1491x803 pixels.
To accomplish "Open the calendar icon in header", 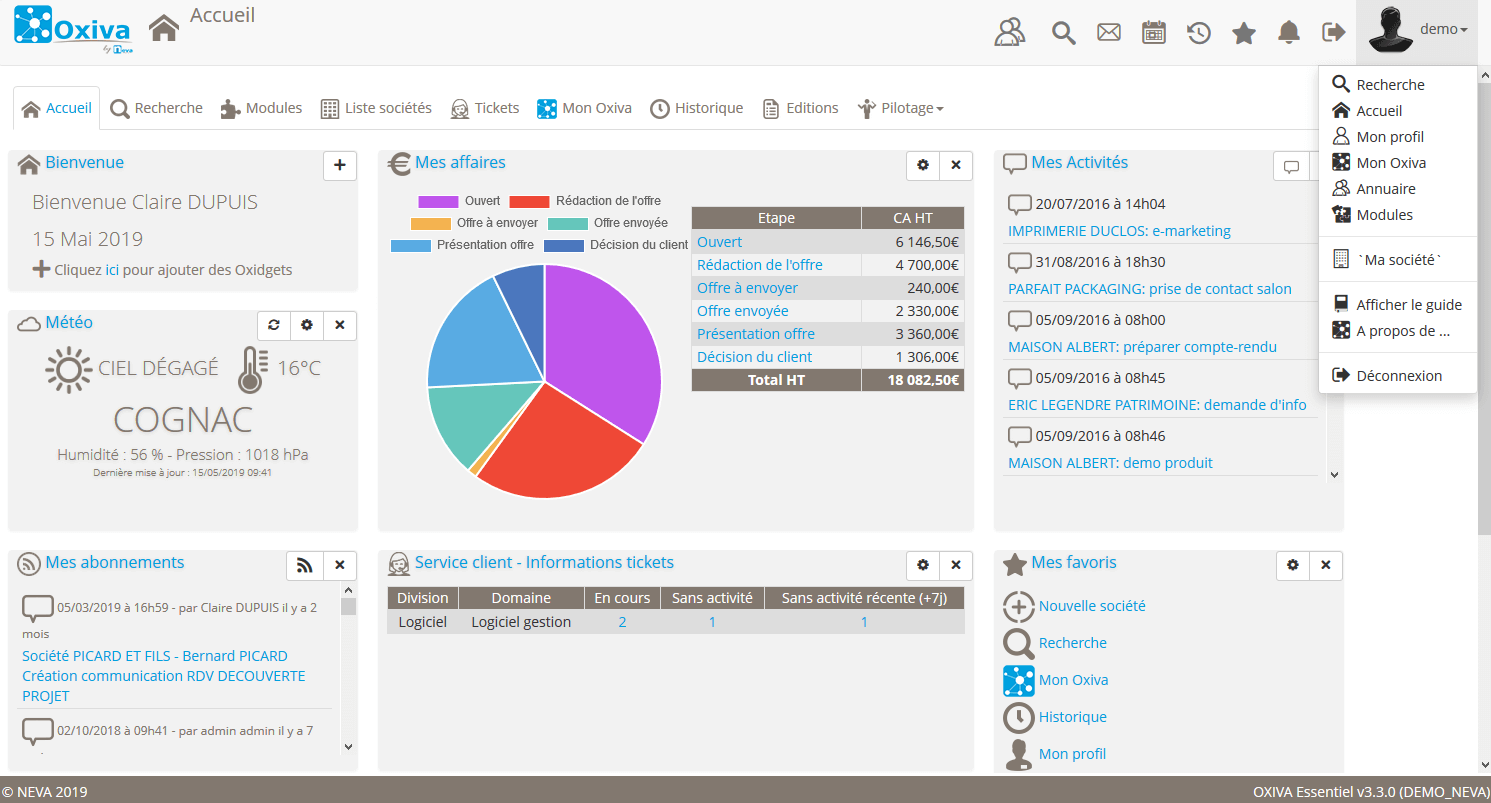I will (1154, 32).
